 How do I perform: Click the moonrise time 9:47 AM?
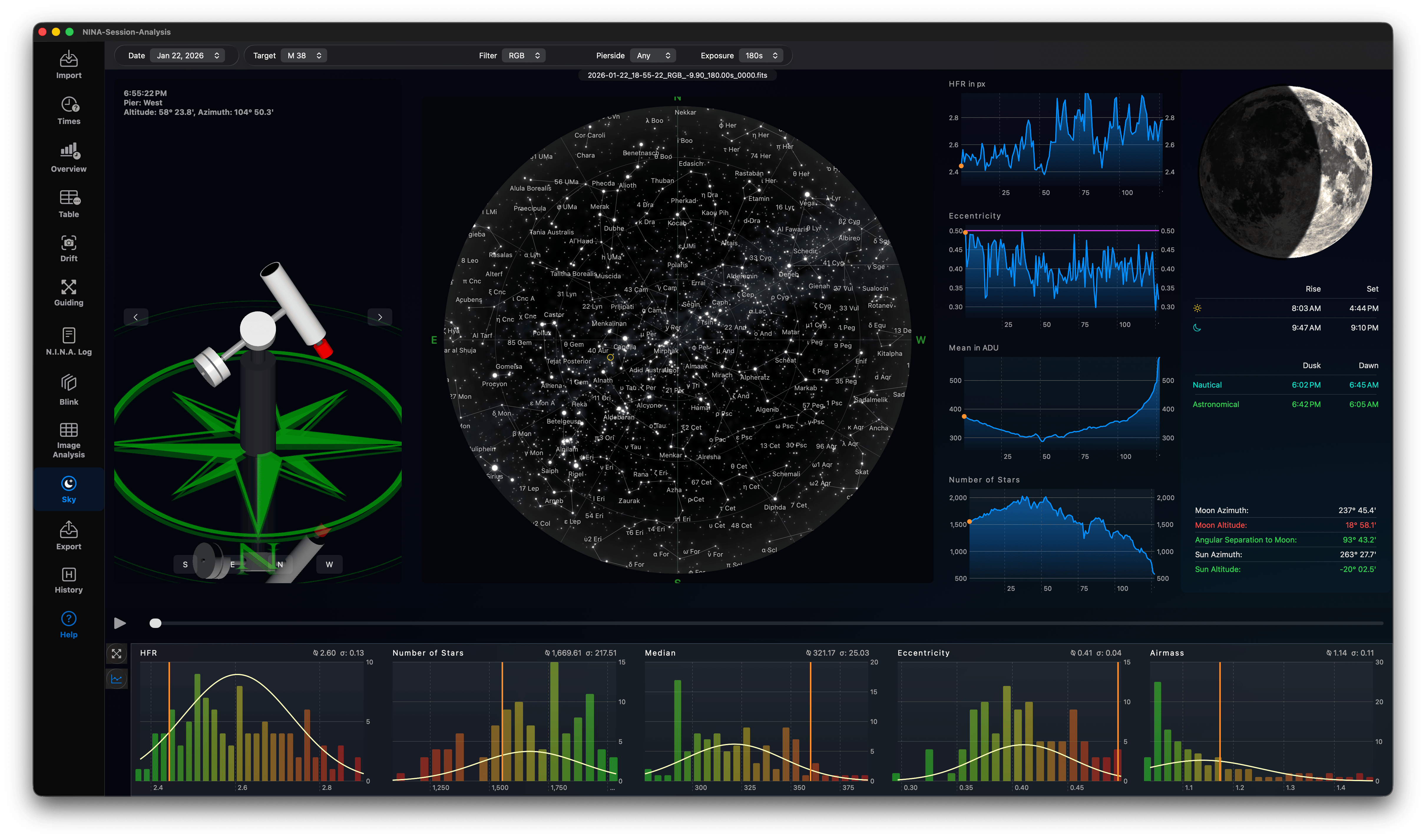pyautogui.click(x=1306, y=328)
